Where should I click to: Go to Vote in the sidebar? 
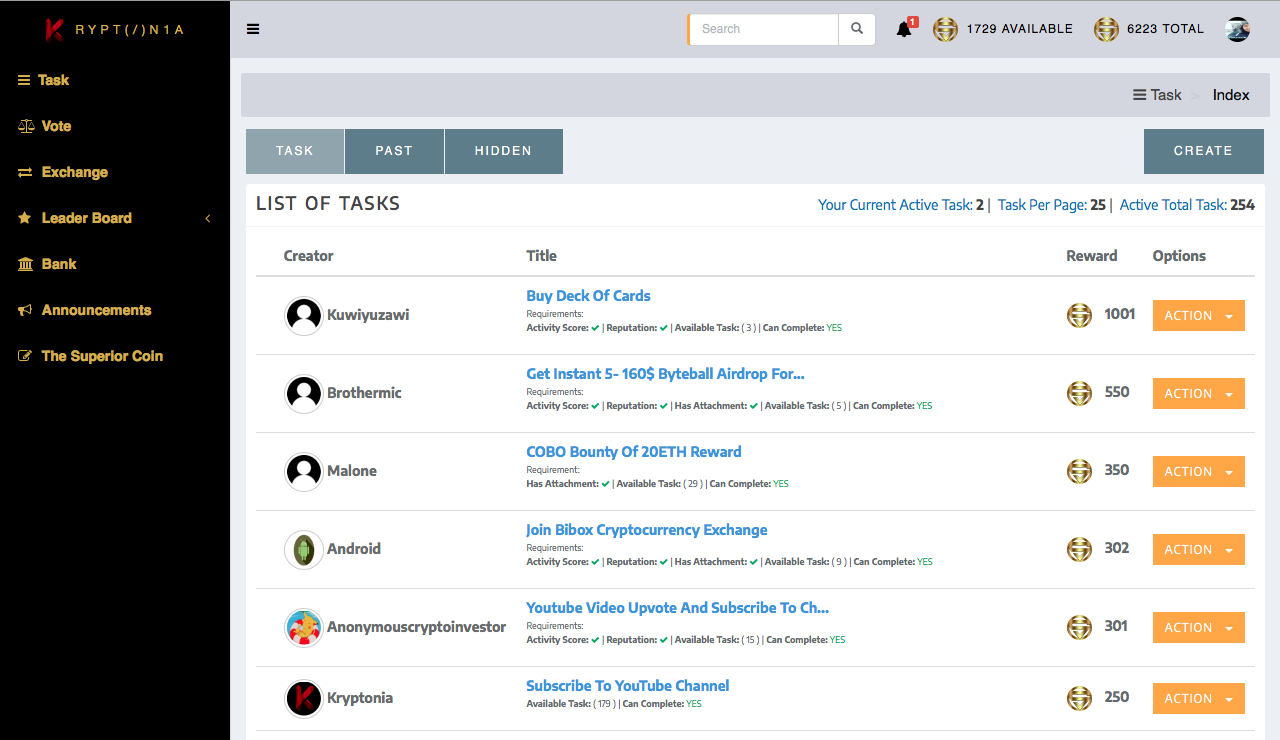click(56, 126)
